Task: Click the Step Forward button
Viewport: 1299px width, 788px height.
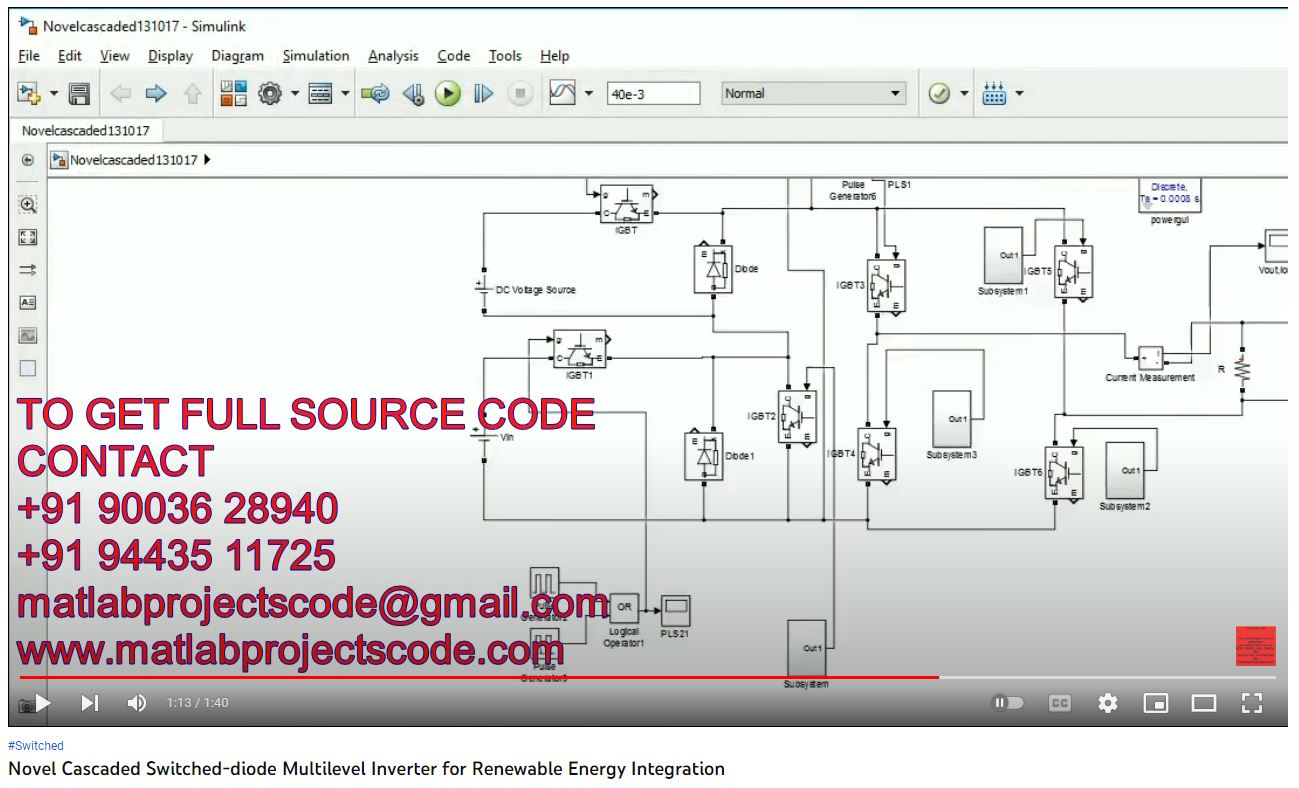Action: coord(483,94)
